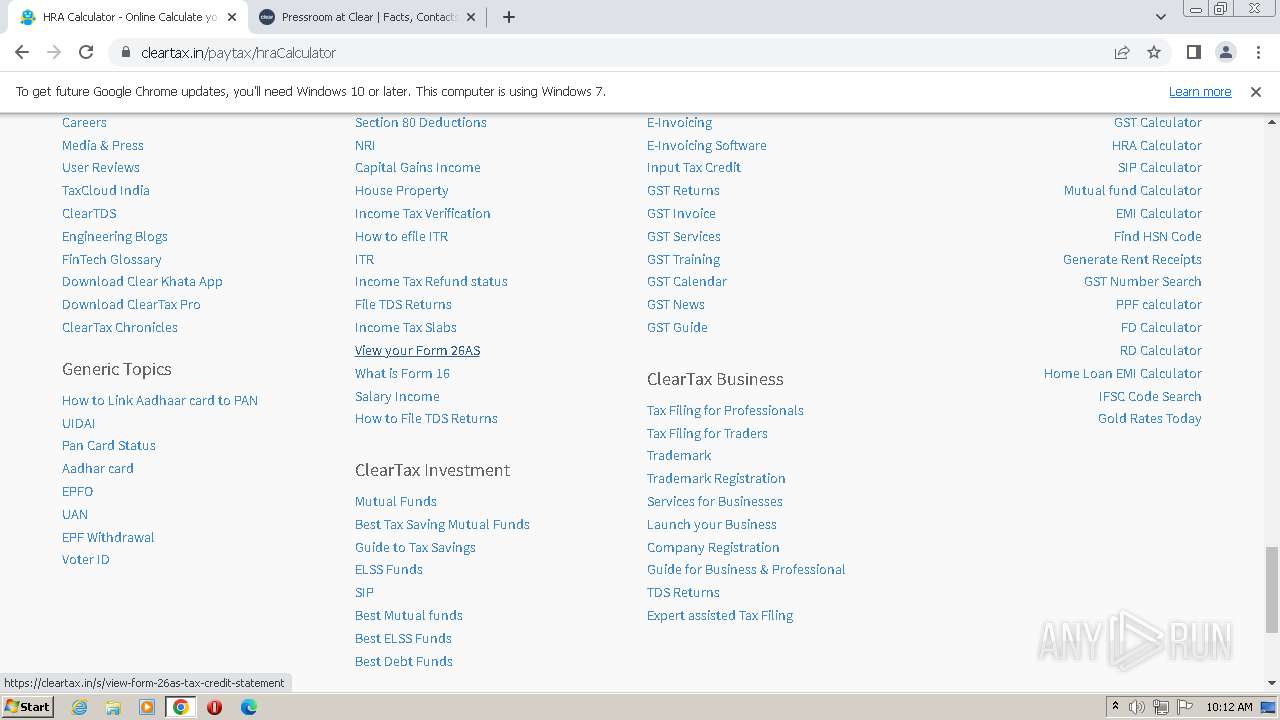Open Generate Rent Receipts link
The width and height of the screenshot is (1280, 720).
point(1132,259)
